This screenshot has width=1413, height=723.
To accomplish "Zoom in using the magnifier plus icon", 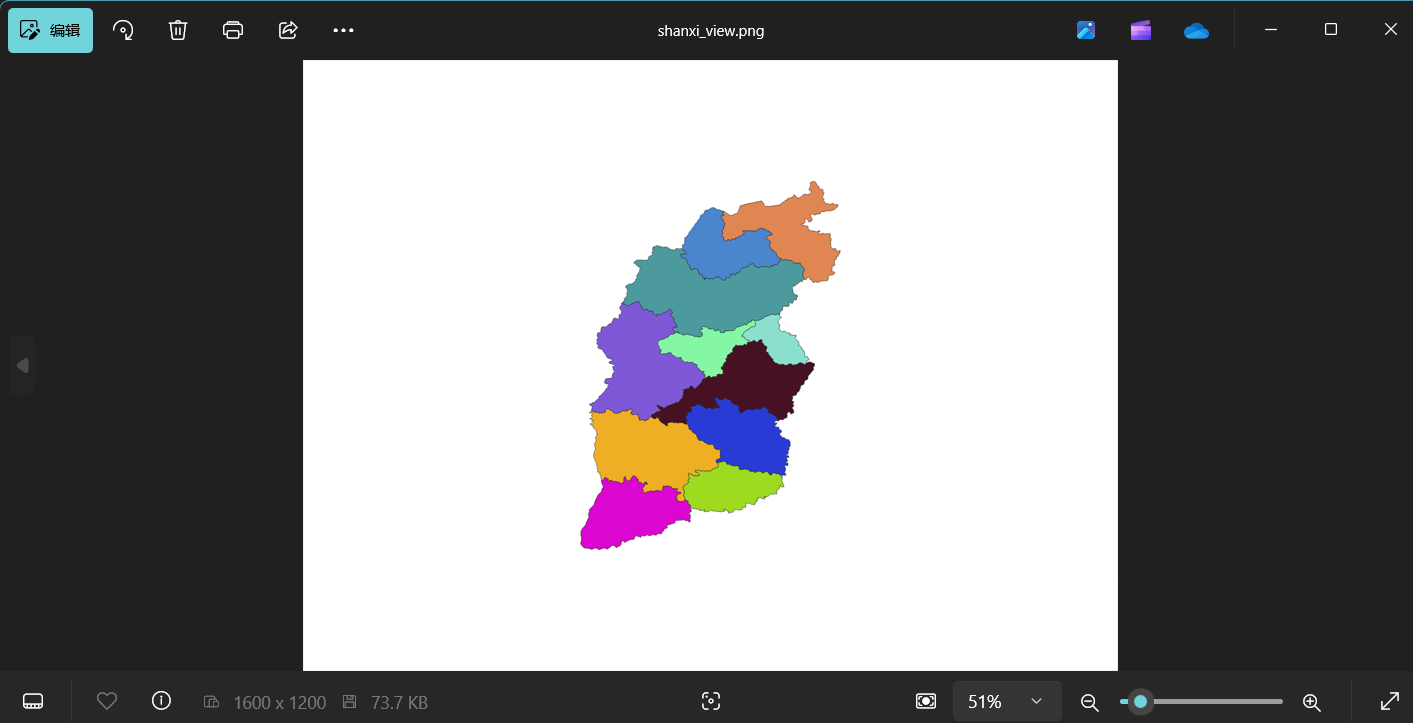I will [1311, 702].
